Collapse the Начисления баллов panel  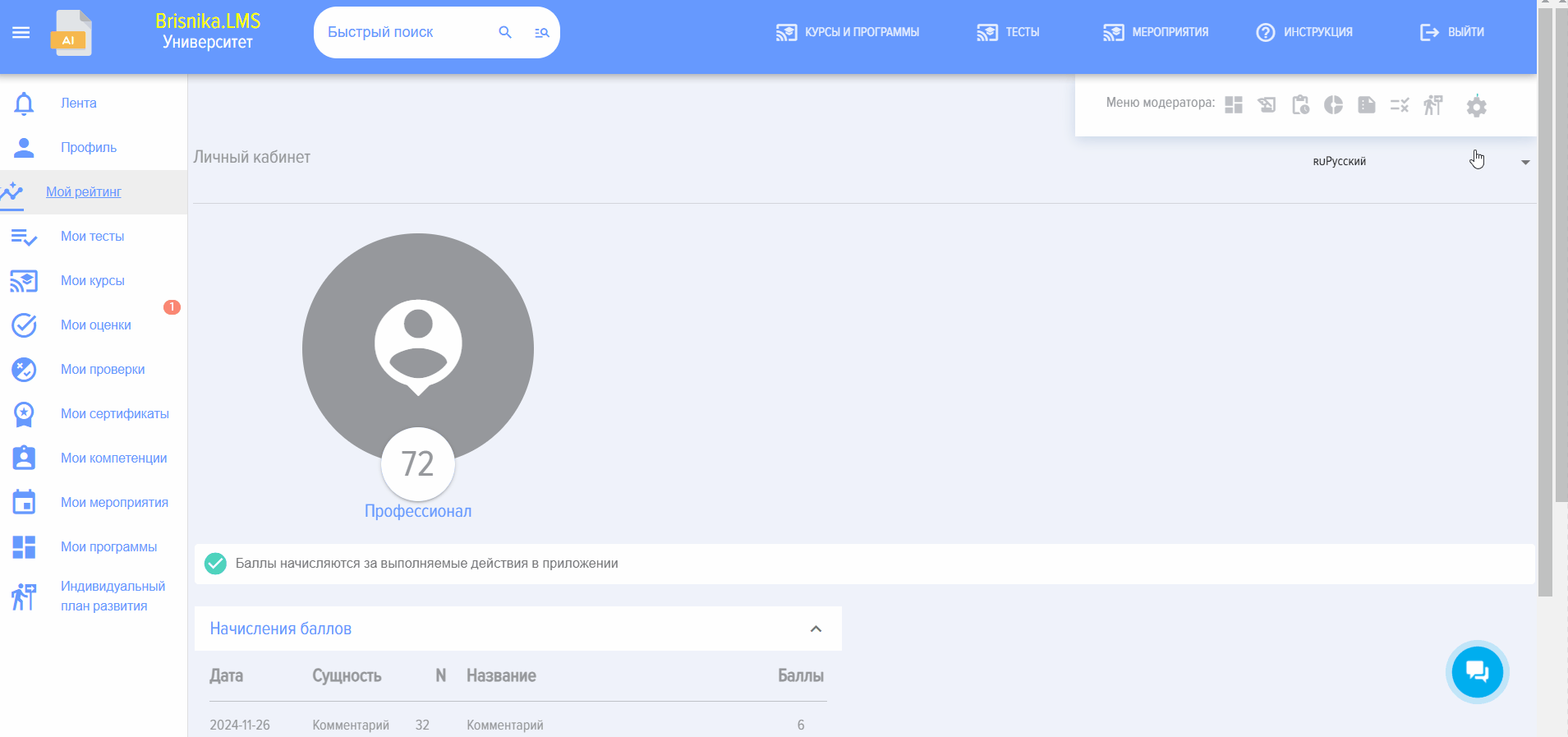pos(816,629)
